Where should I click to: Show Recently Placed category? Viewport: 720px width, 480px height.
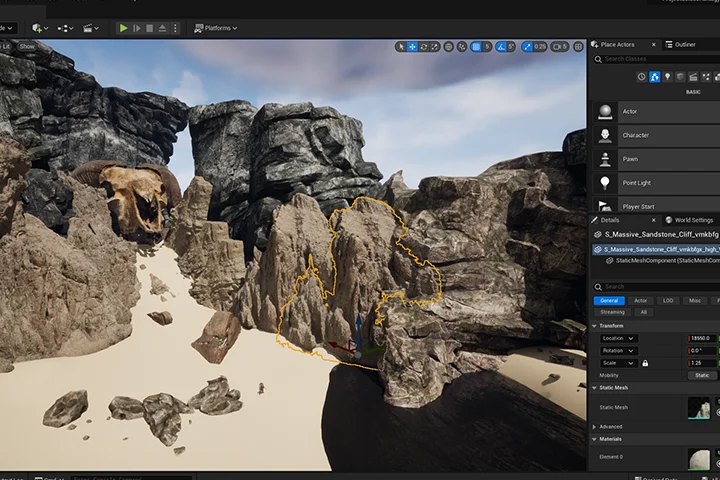(641, 77)
